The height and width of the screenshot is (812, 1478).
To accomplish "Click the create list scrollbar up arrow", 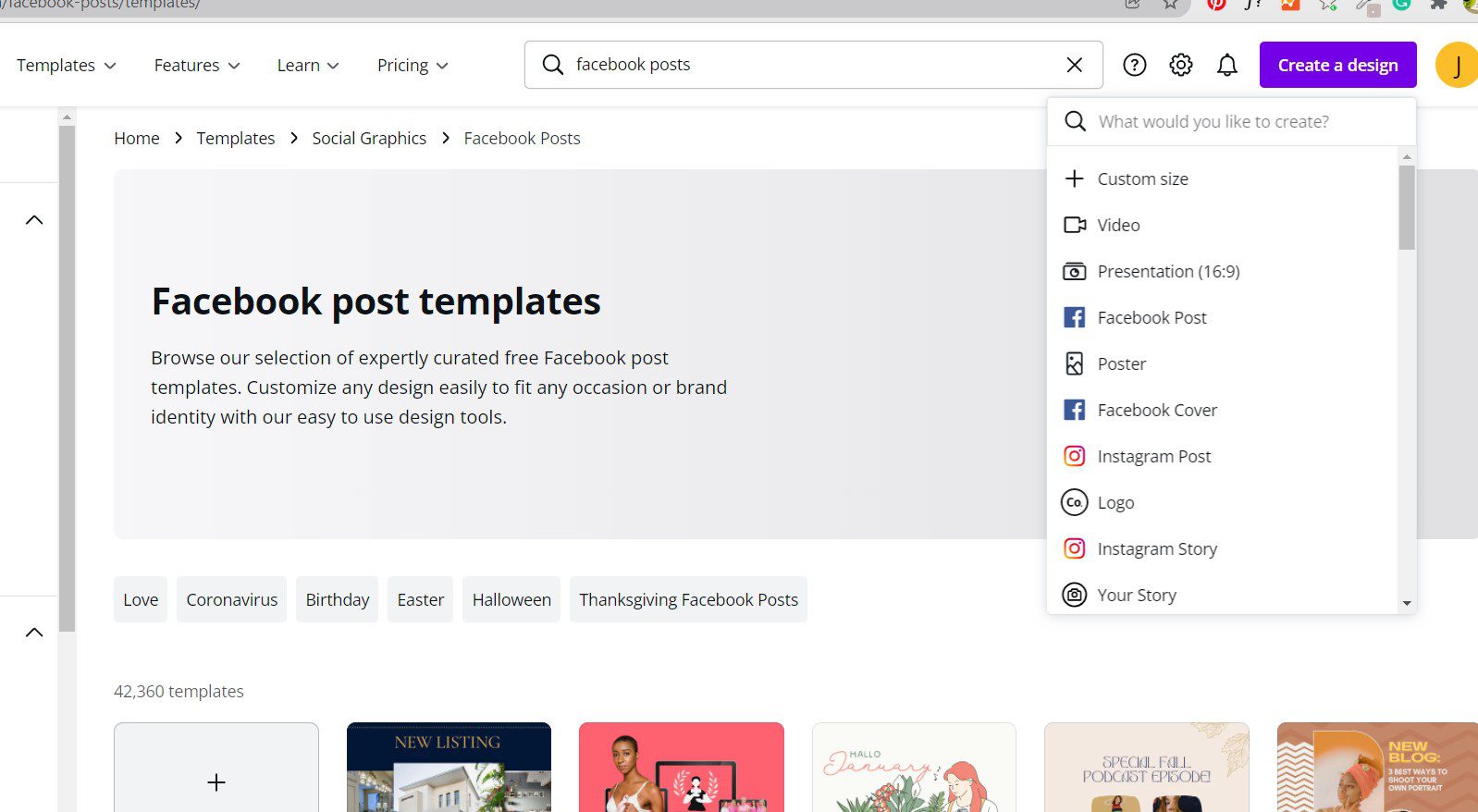I will [x=1407, y=156].
